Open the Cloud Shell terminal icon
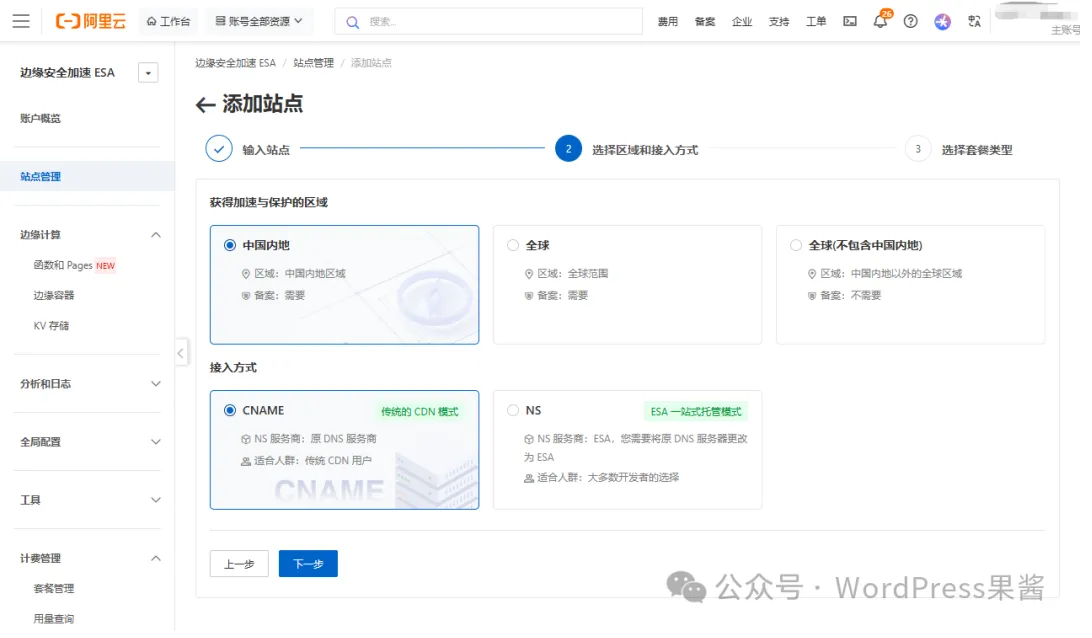This screenshot has height=638, width=1092. 849,20
